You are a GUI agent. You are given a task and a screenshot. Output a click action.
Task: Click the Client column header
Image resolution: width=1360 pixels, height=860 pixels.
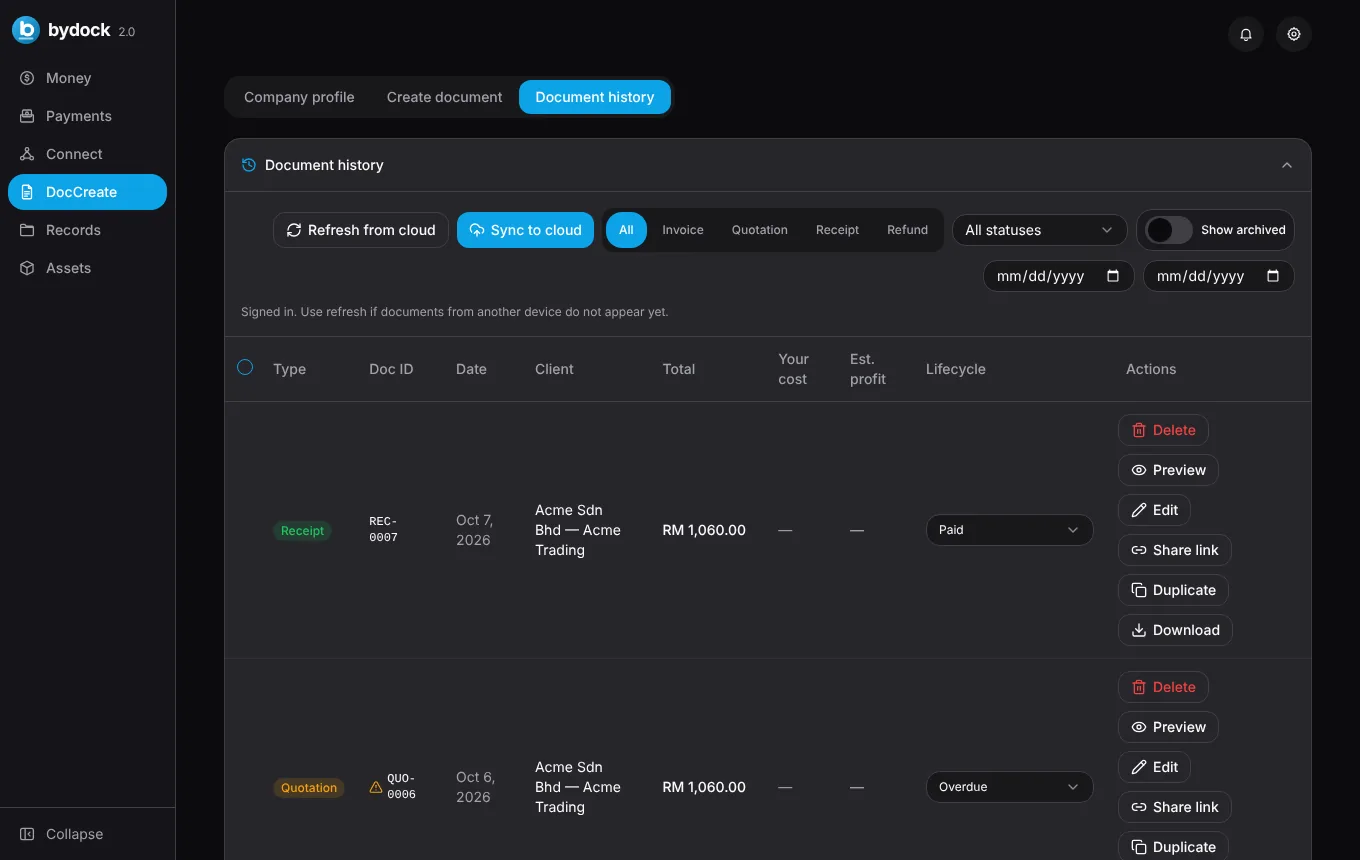(554, 369)
